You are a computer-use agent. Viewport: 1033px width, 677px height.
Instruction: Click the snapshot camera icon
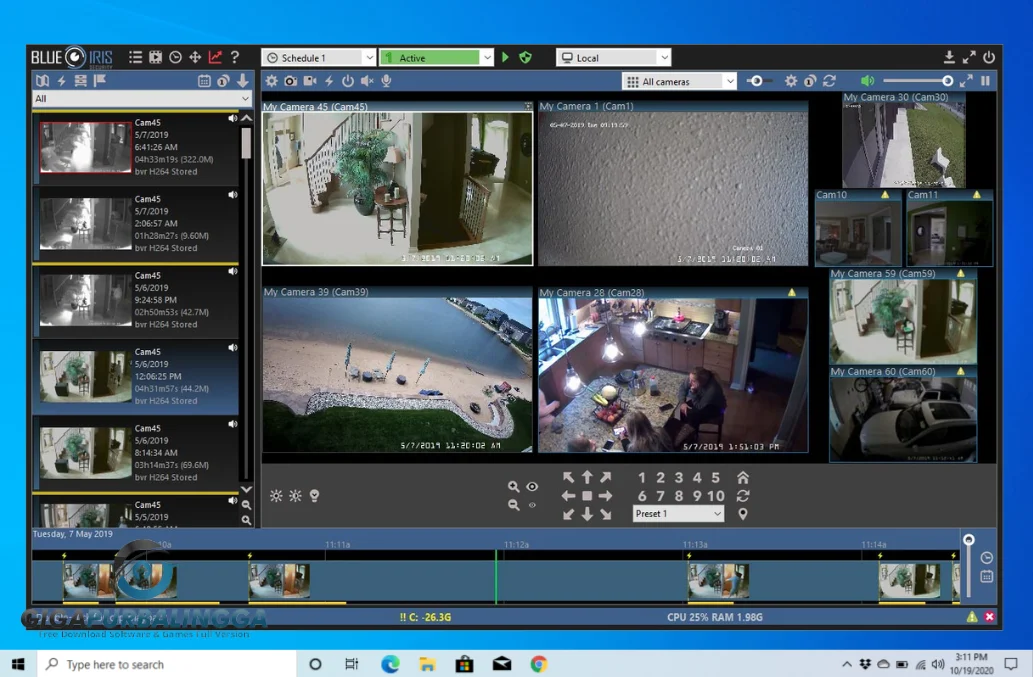[290, 81]
